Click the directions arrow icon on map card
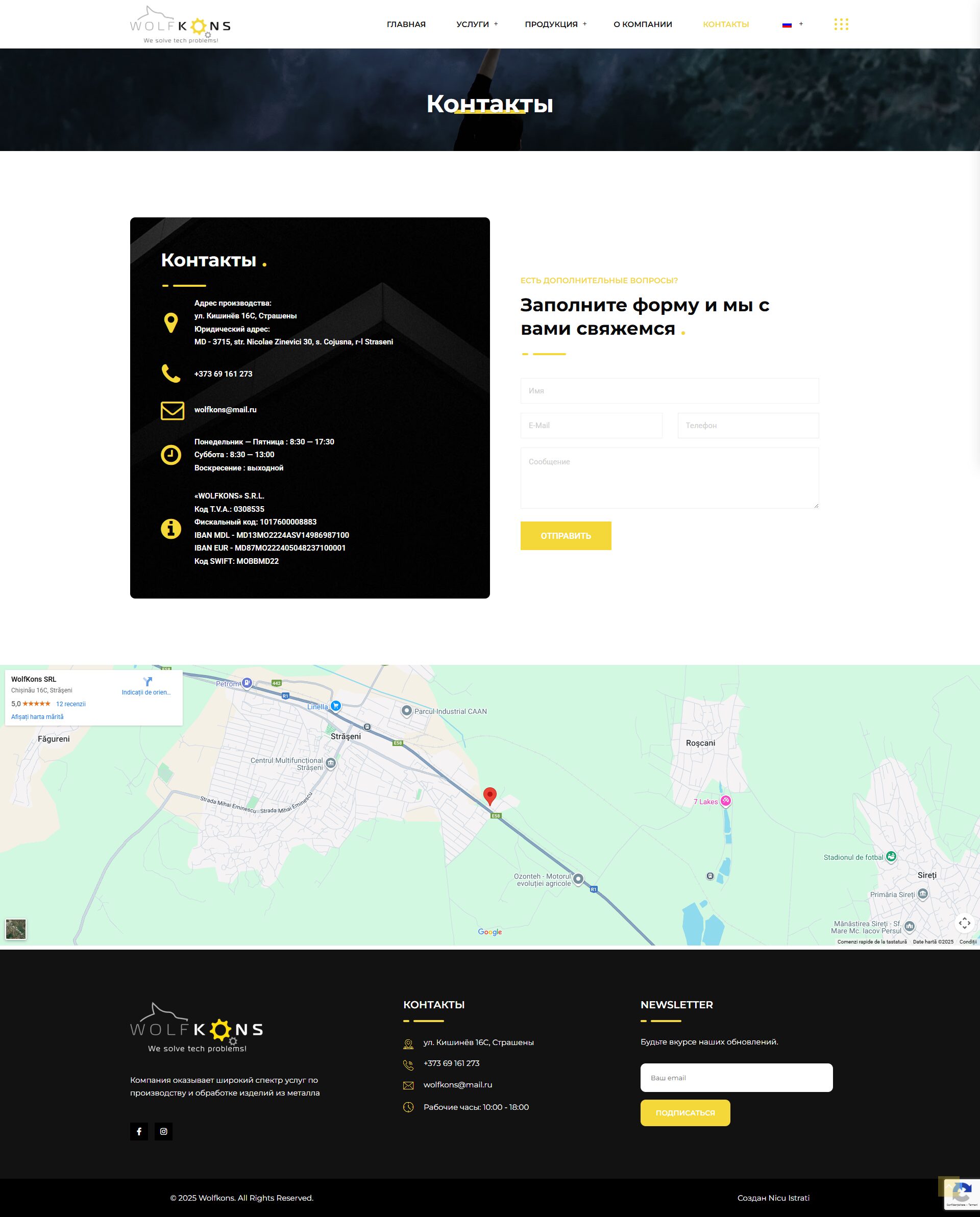The image size is (980, 1217). pos(148,681)
